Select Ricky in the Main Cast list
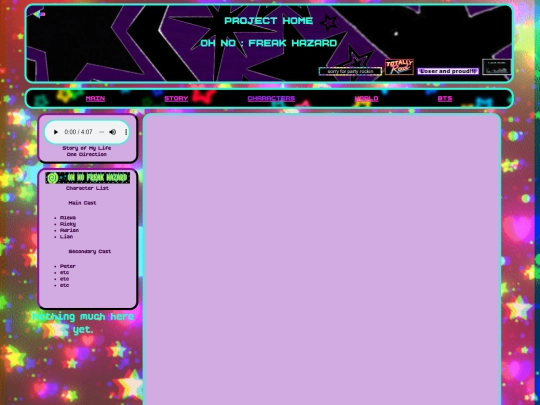The image size is (540, 405). (68, 224)
